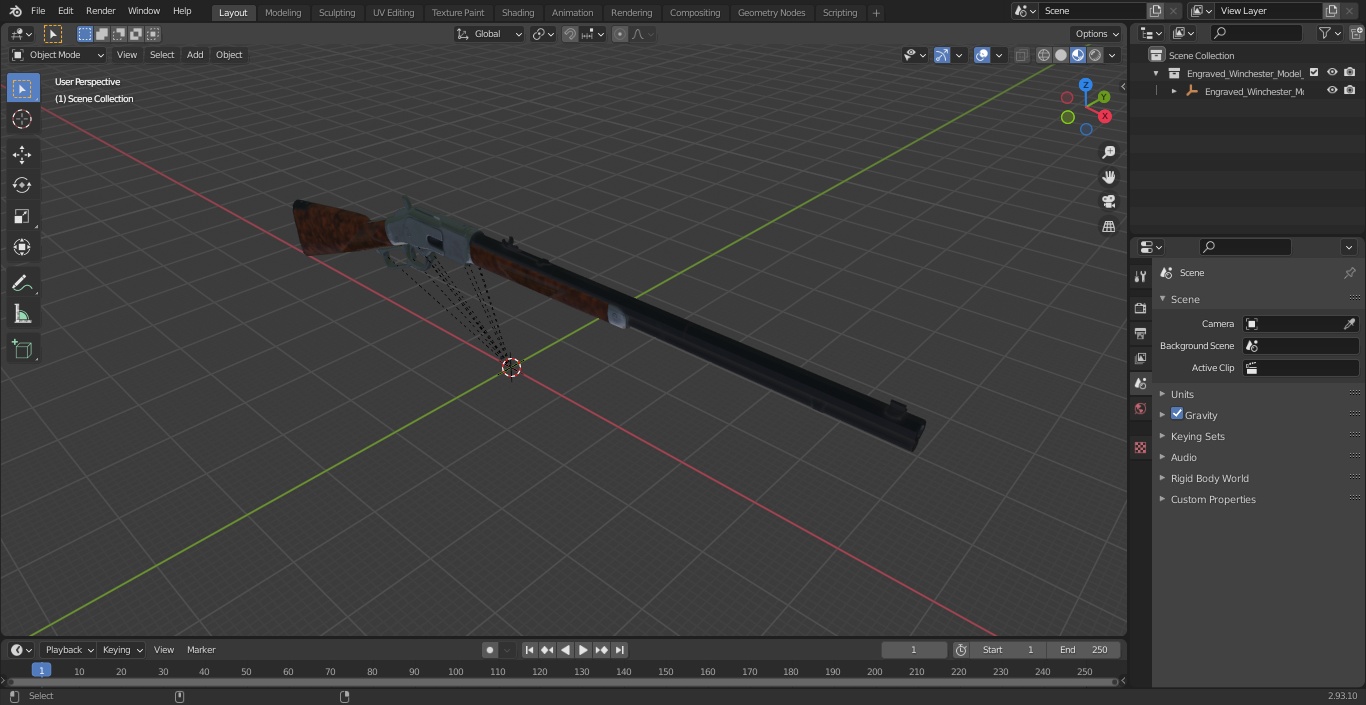
Task: Open the View Layer properties tab
Action: (x=1140, y=358)
